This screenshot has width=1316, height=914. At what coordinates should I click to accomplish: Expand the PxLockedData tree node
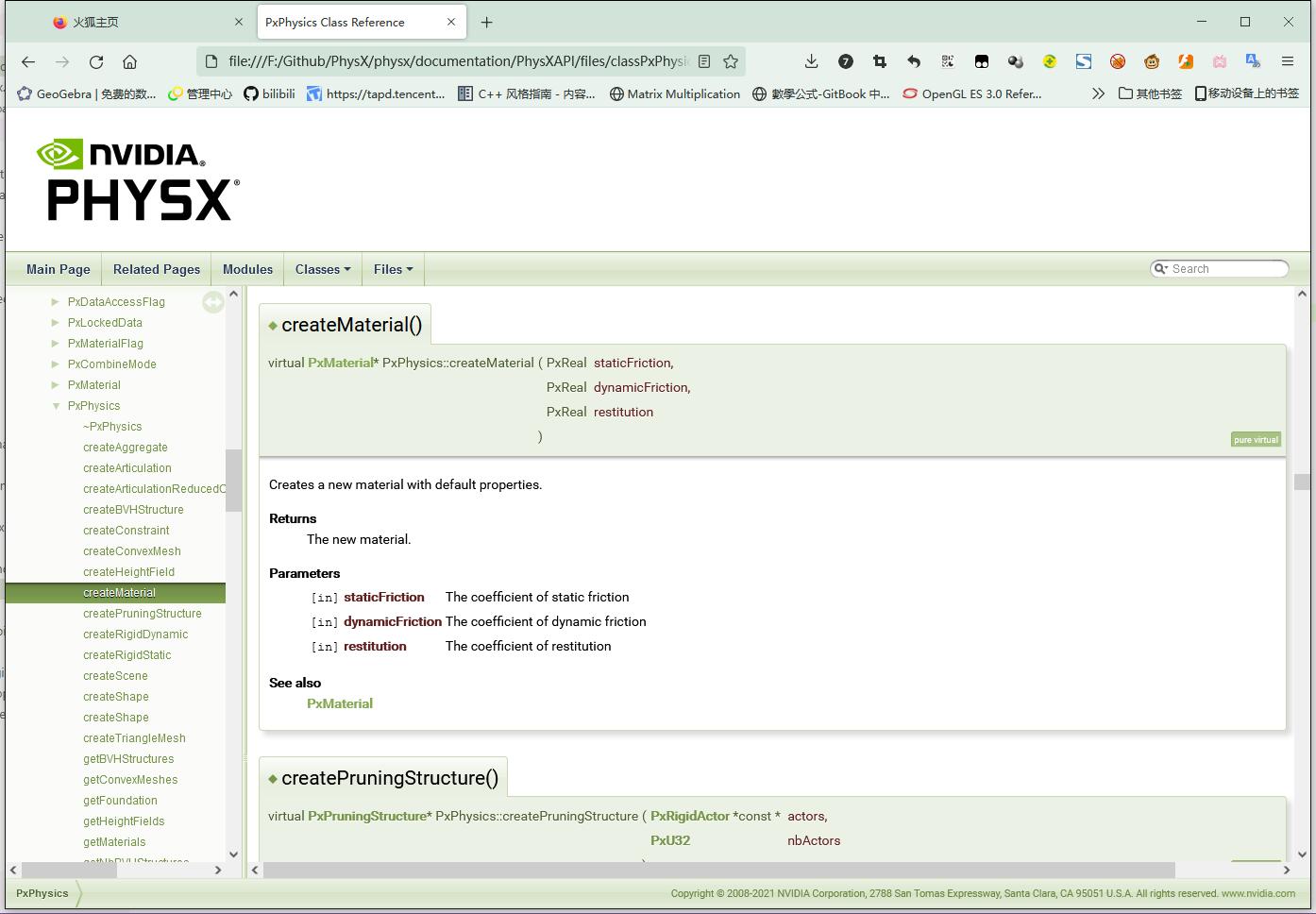[x=55, y=323]
